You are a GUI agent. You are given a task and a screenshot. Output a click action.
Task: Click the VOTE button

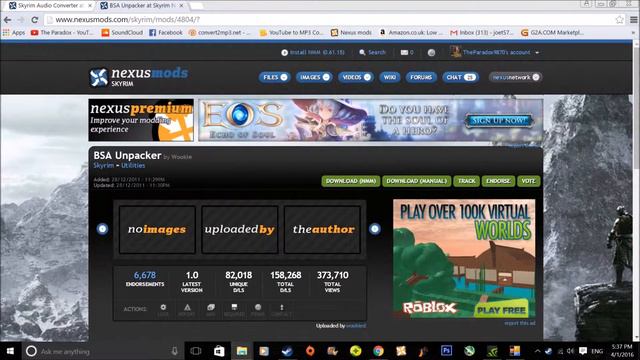coord(529,181)
